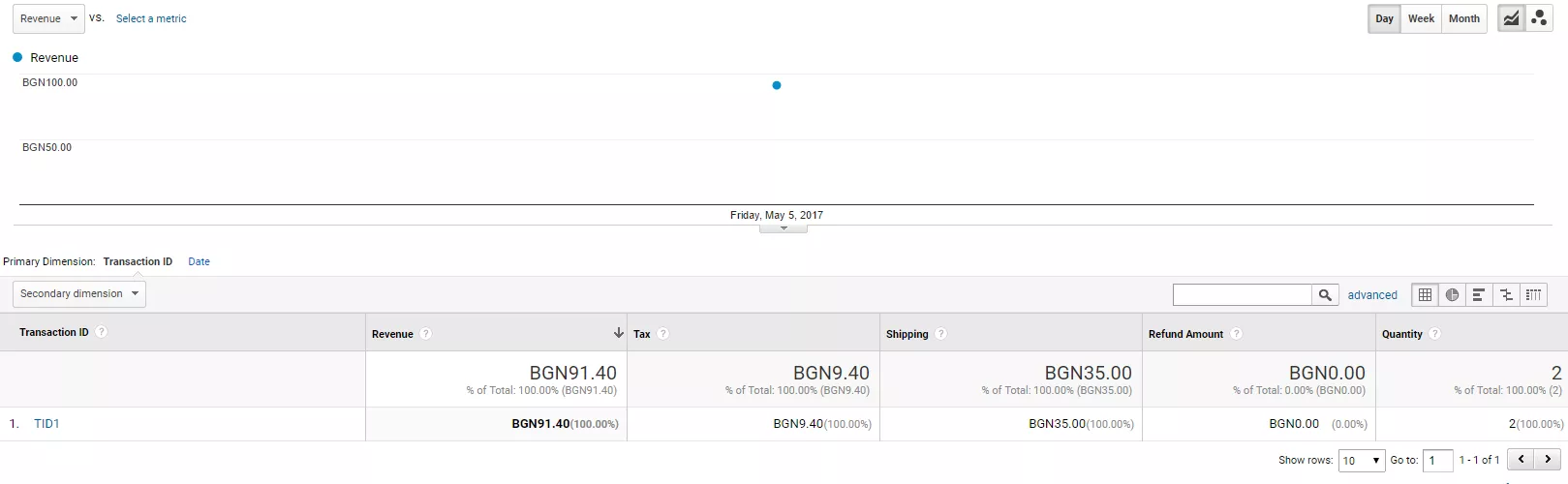
Task: Toggle chart granularity to Week
Action: (x=1421, y=18)
